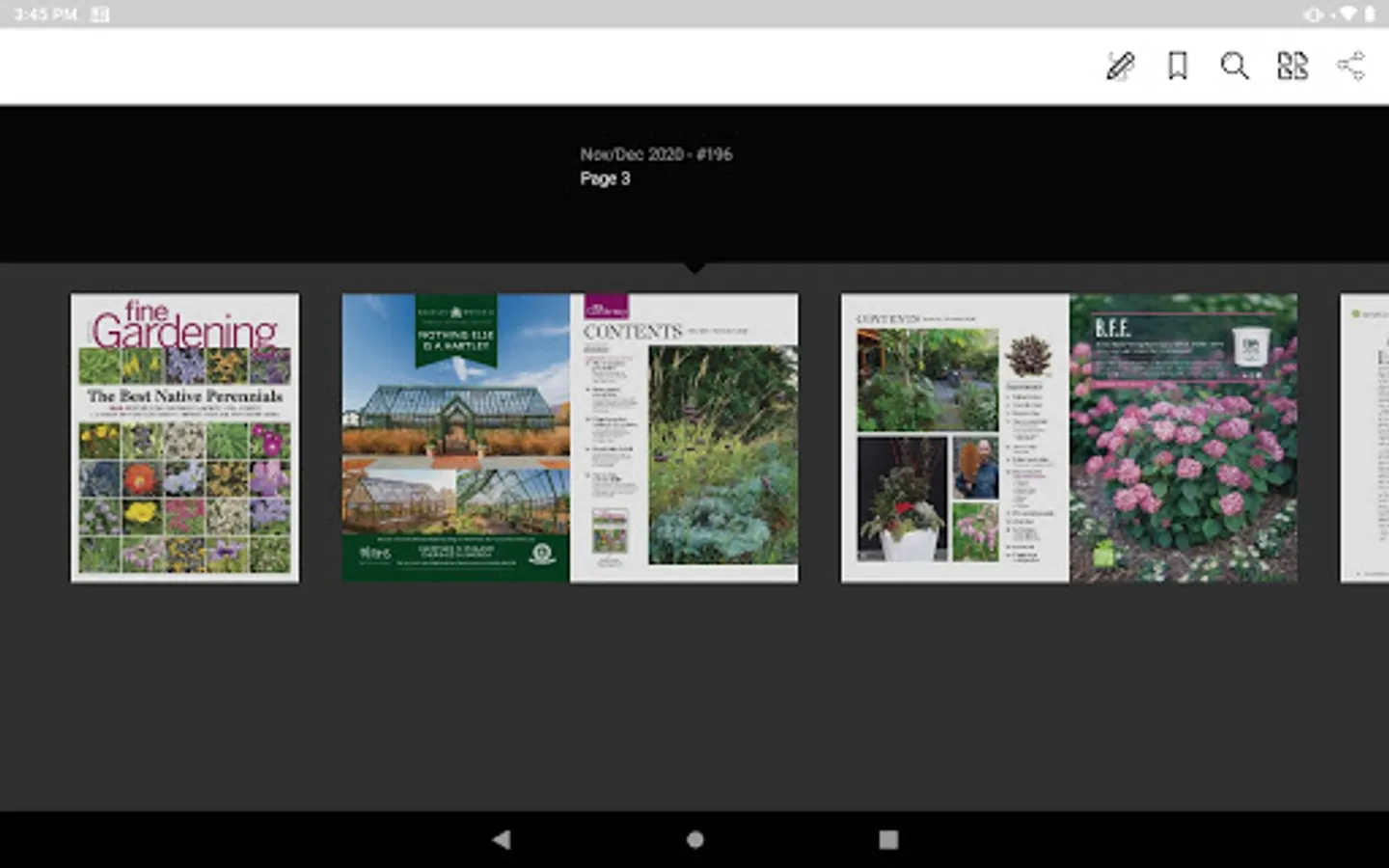Screen dimensions: 1389x868
Task: Tap the Wi-Fi icon in status bar
Action: (1348, 14)
